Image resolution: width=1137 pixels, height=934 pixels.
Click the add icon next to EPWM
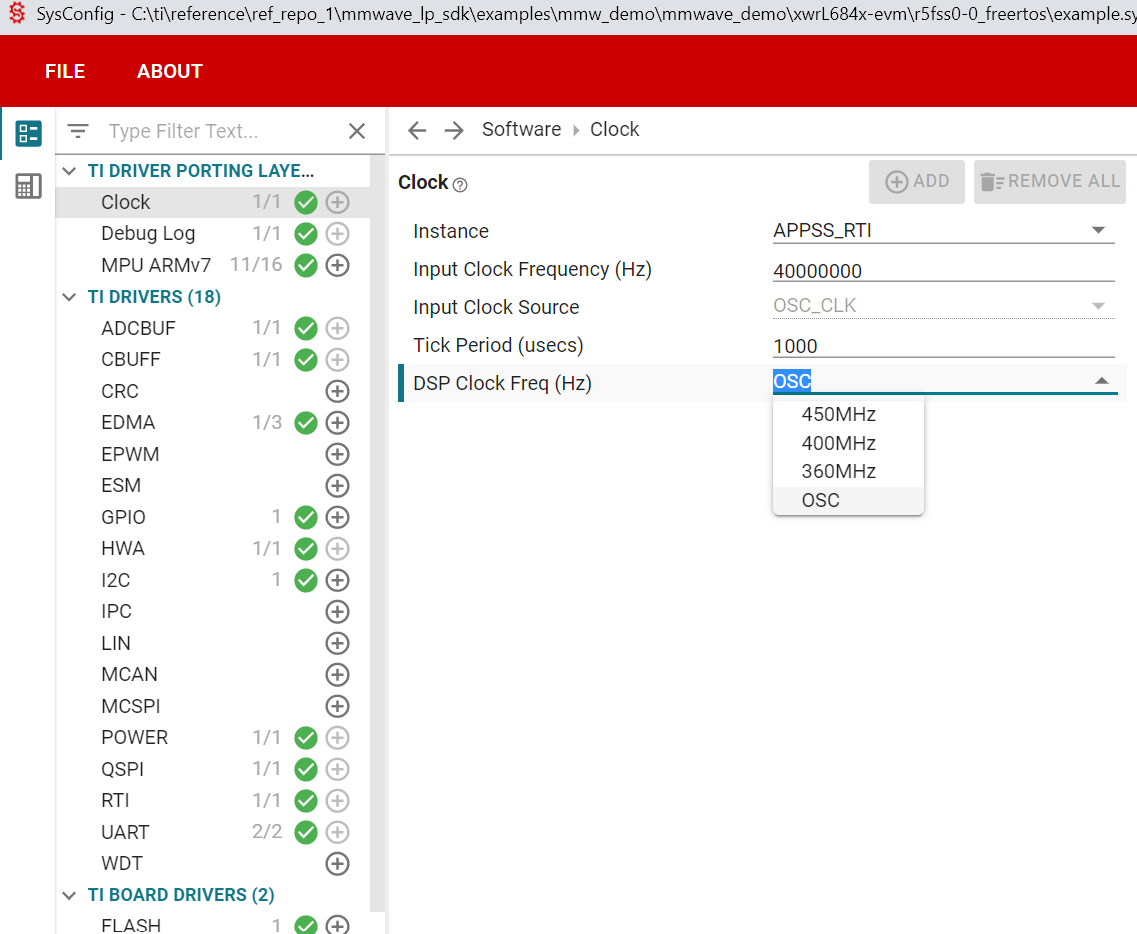tap(338, 454)
